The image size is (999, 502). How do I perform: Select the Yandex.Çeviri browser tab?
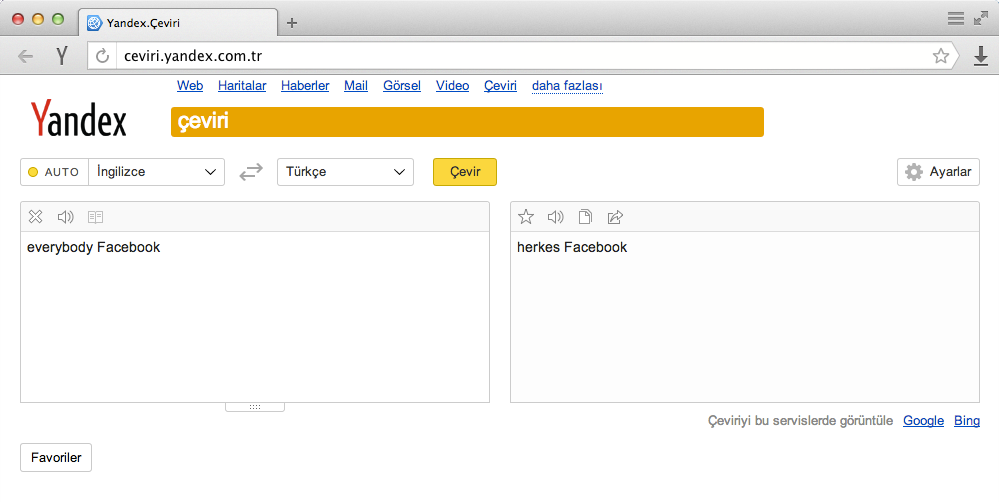[178, 23]
